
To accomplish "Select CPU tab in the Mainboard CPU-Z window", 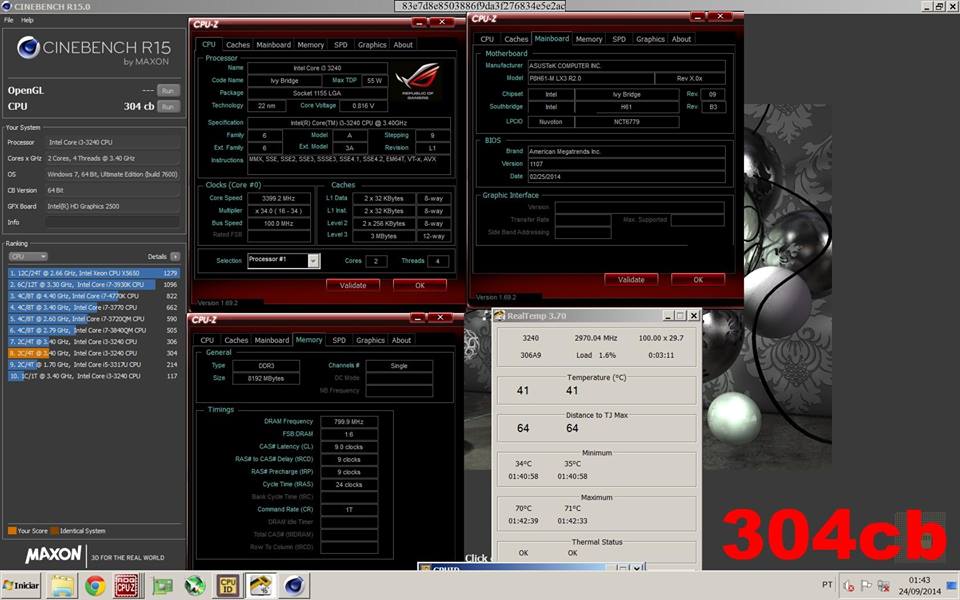I will tap(487, 39).
